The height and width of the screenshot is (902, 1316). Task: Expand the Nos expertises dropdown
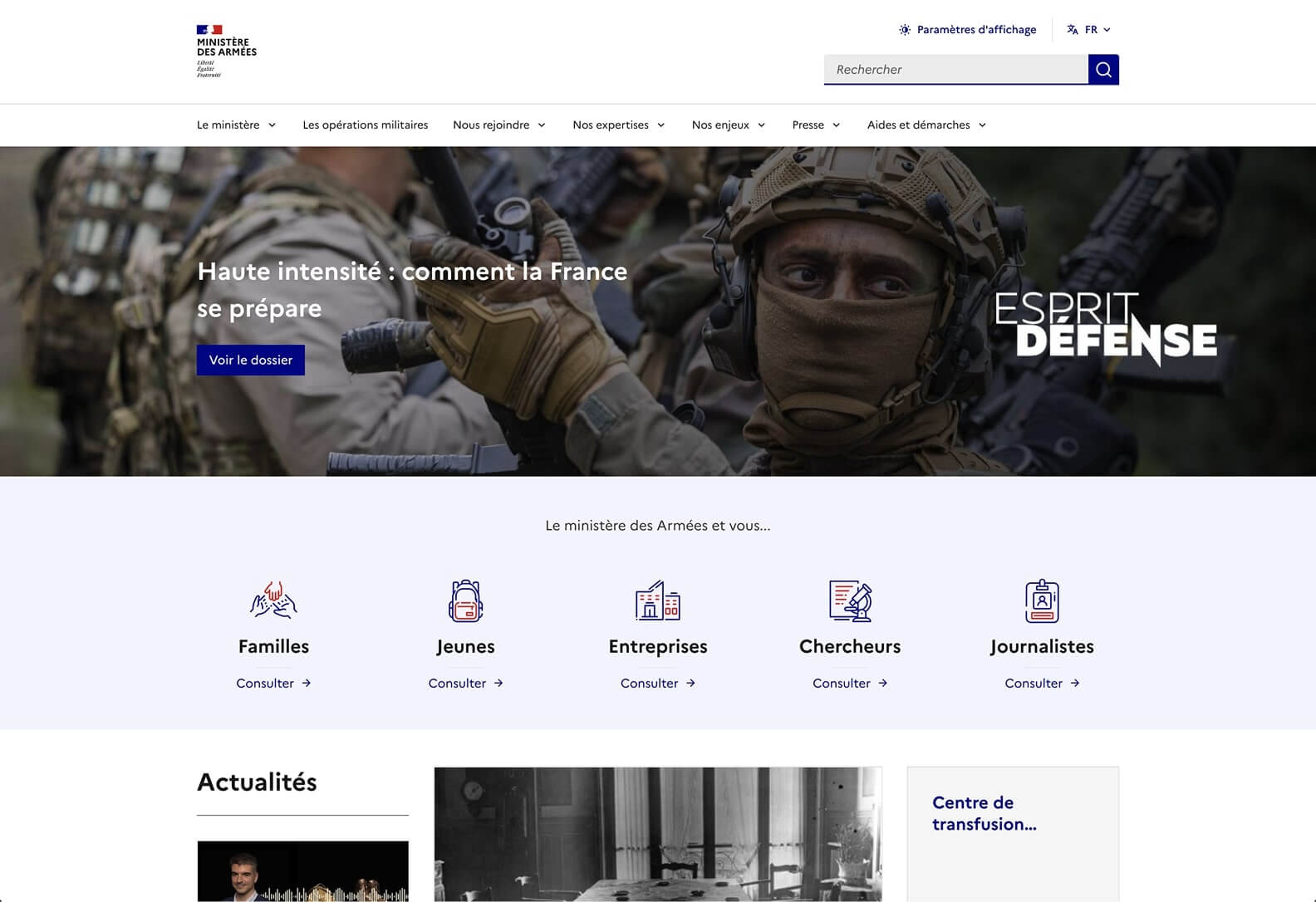[618, 125]
